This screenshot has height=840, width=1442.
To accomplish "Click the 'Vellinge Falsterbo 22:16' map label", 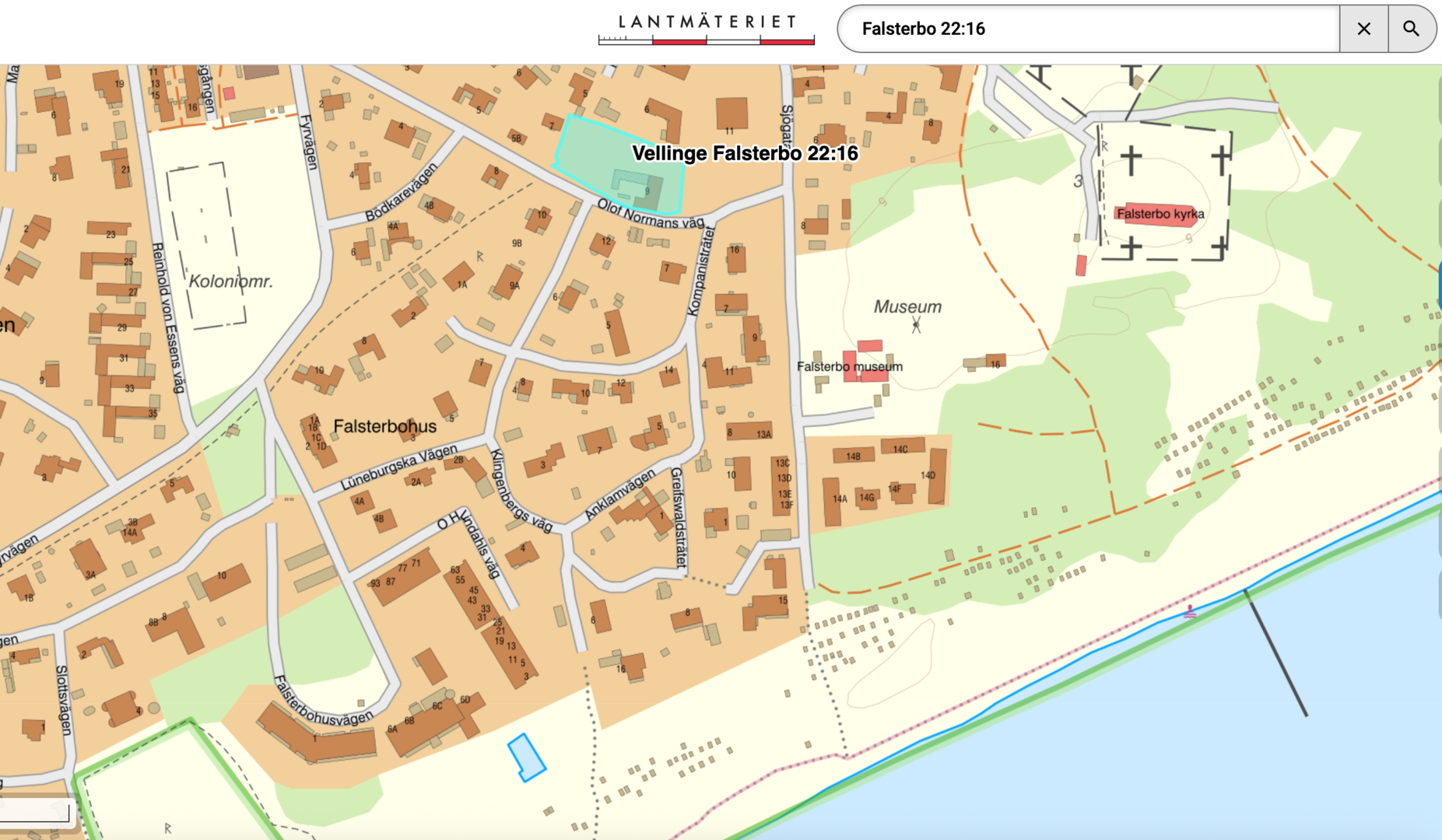I will [x=745, y=153].
